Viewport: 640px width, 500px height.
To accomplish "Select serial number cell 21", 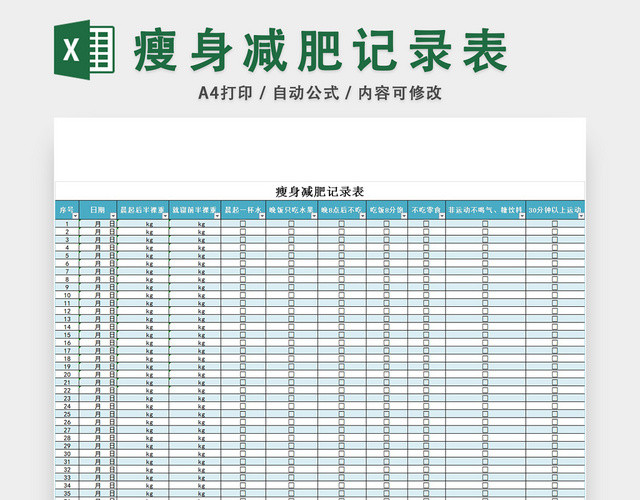I will pyautogui.click(x=67, y=382).
